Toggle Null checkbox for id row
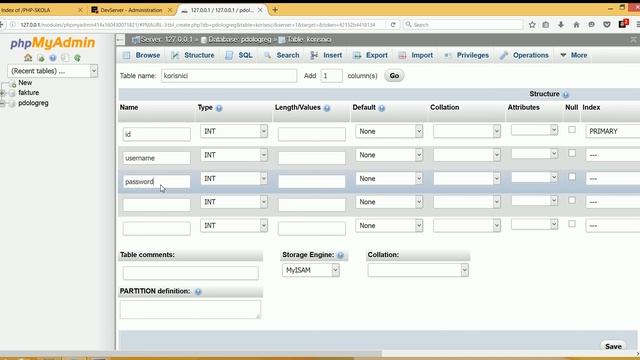 click(572, 130)
